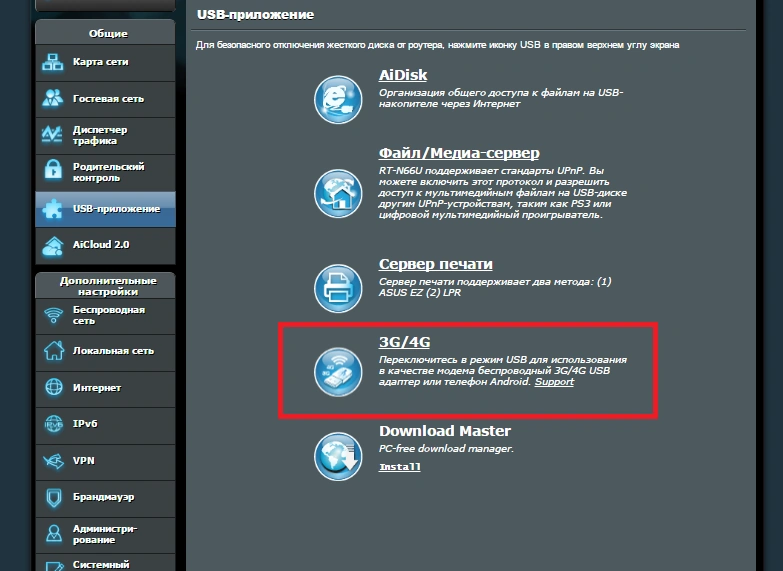Click the print server printer icon

(338, 288)
